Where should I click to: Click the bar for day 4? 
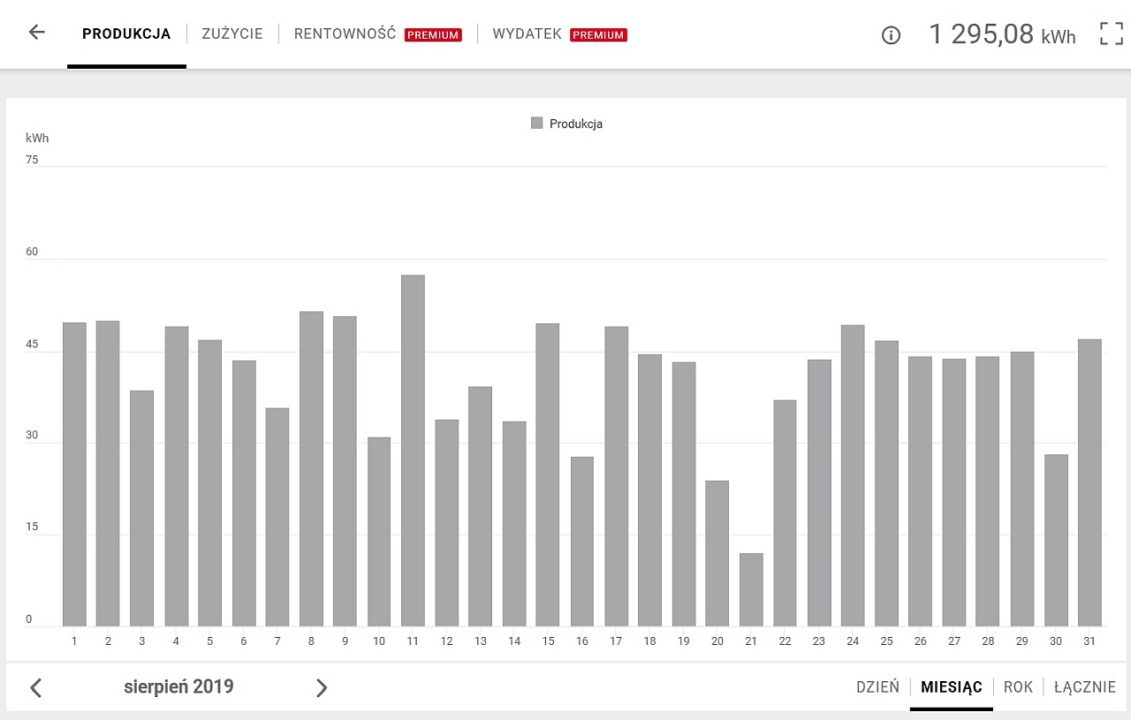(176, 476)
